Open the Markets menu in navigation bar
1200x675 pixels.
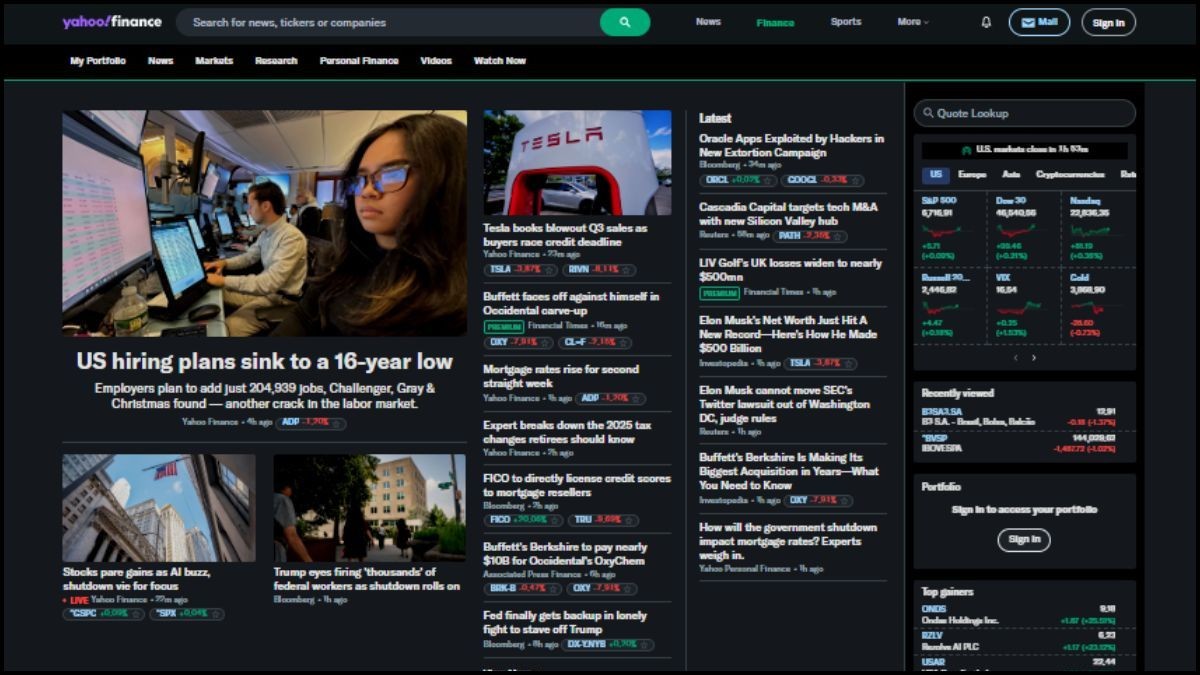pyautogui.click(x=214, y=61)
